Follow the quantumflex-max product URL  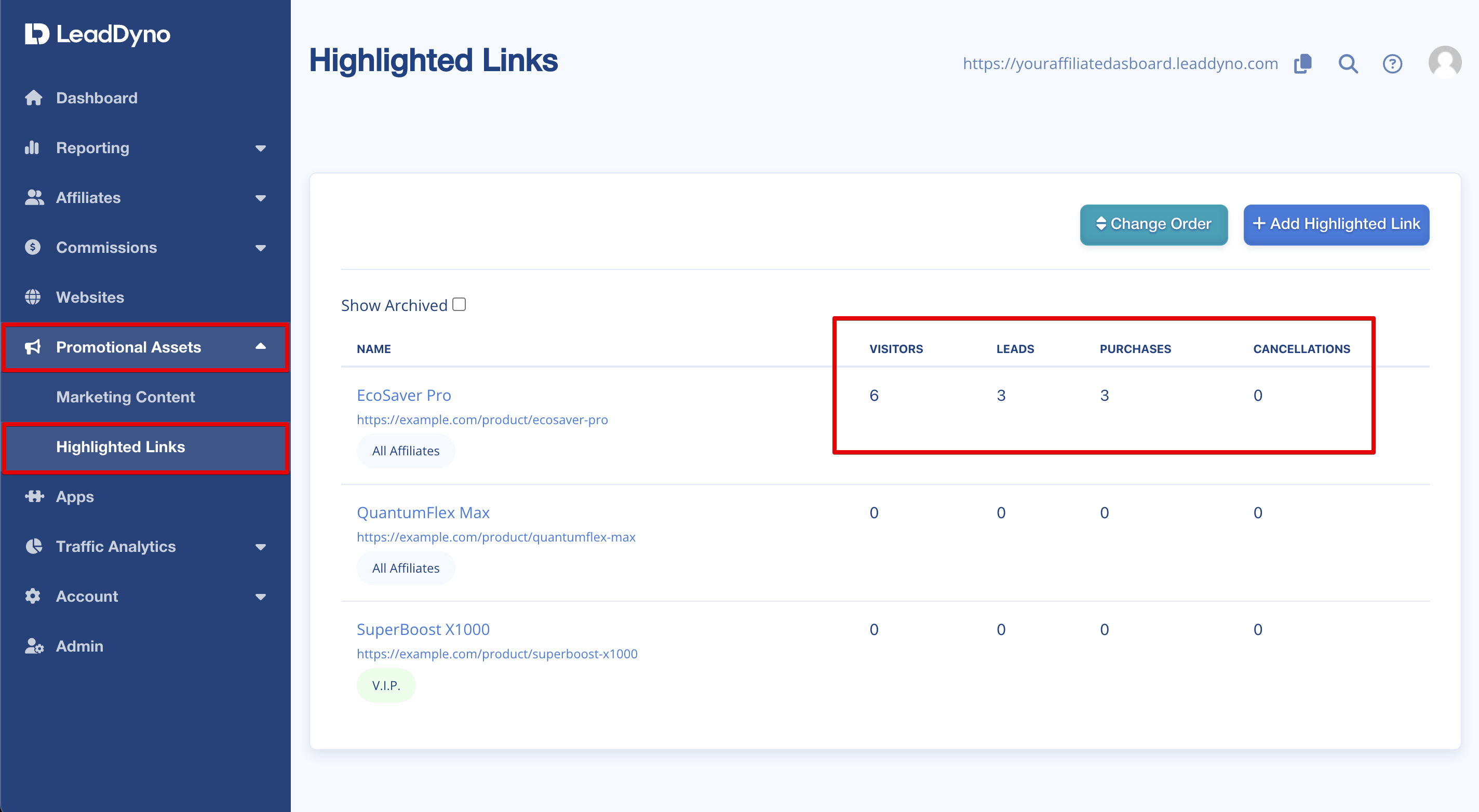(x=496, y=537)
